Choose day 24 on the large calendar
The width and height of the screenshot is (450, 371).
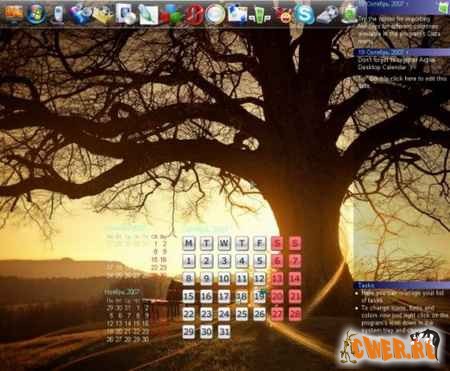tap(224, 314)
